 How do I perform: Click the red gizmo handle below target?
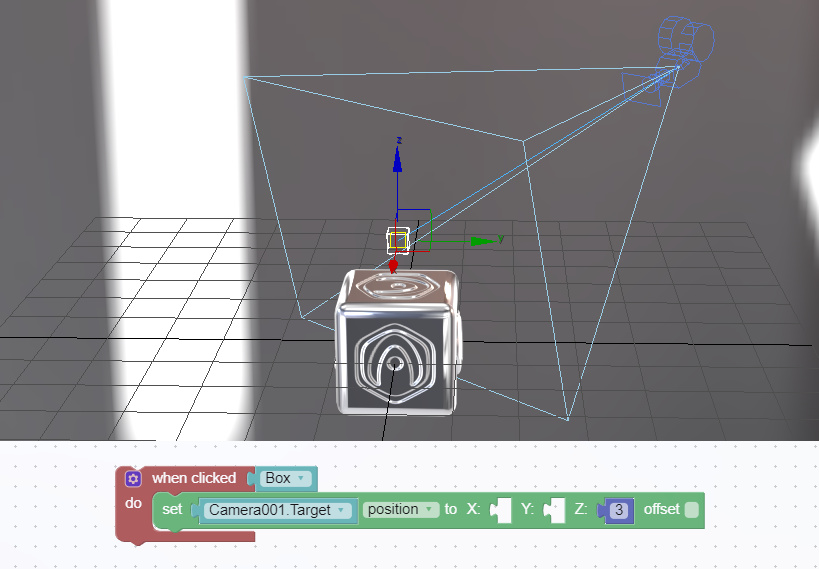(x=393, y=266)
